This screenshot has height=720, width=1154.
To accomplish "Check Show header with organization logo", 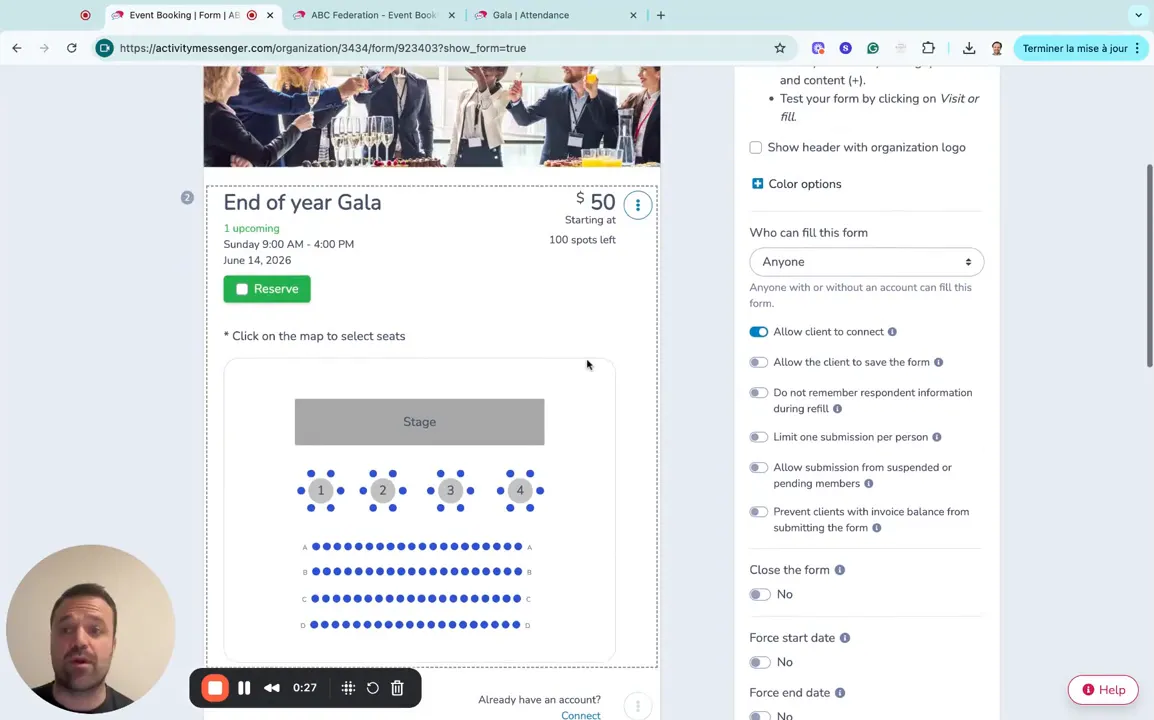I will pyautogui.click(x=755, y=147).
